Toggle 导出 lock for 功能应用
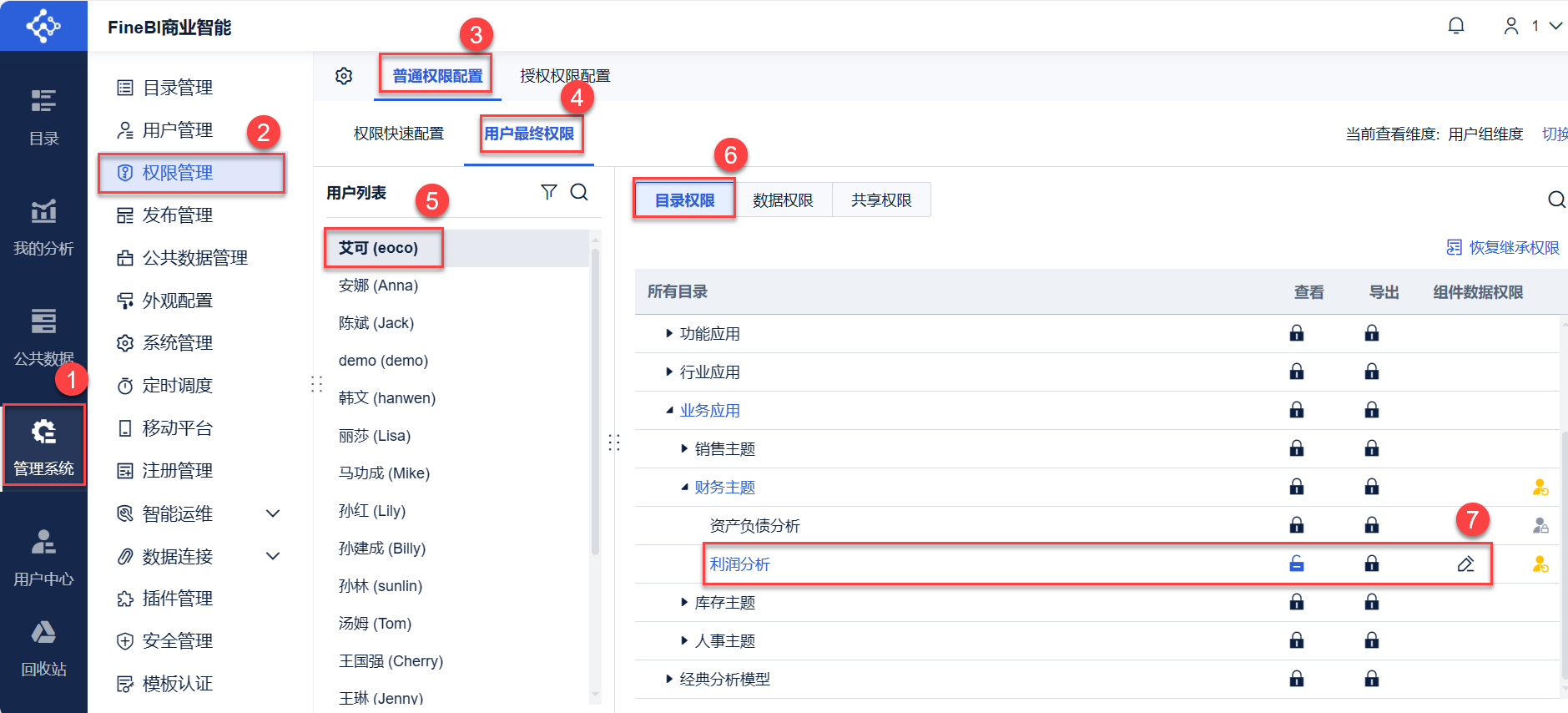The image size is (1568, 713). (x=1372, y=333)
